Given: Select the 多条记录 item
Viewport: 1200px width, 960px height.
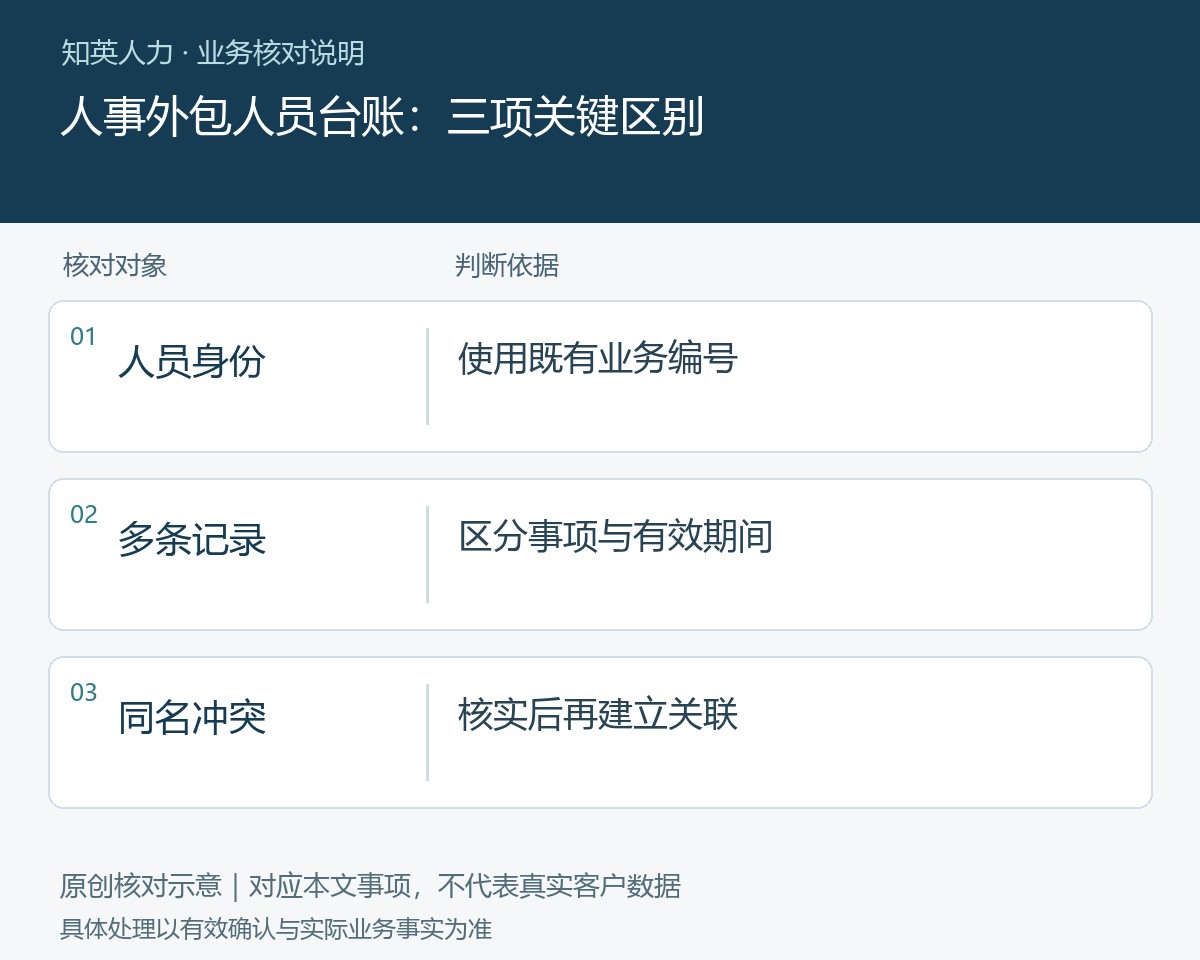Looking at the screenshot, I should (x=192, y=539).
